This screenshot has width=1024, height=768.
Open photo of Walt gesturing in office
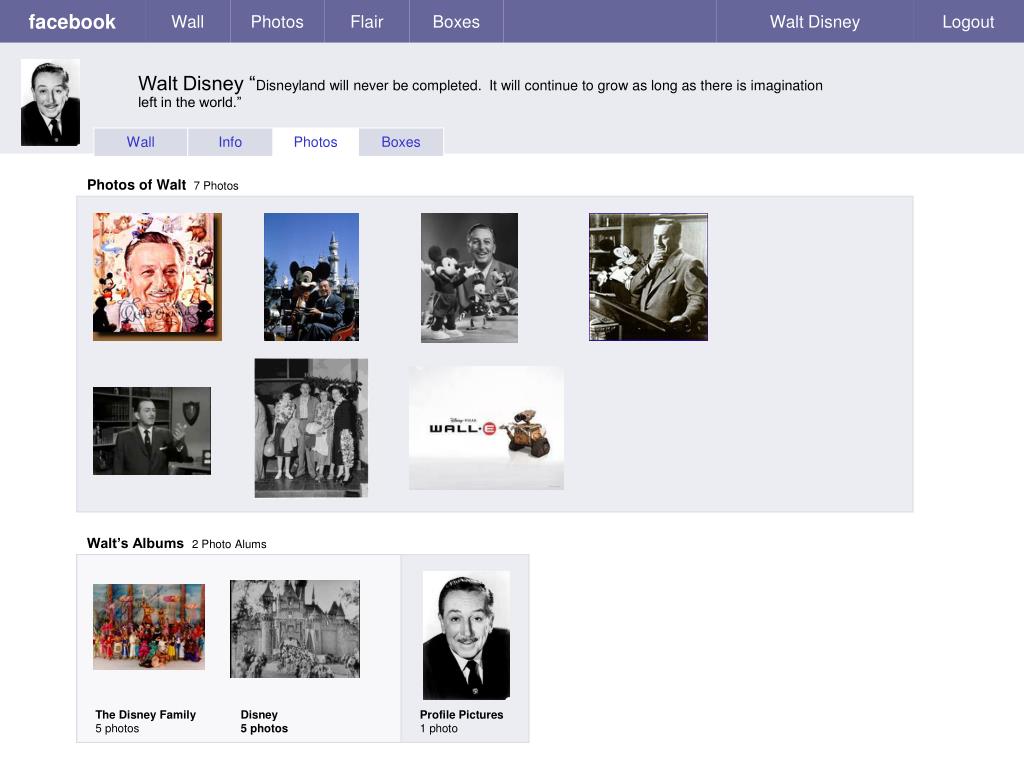pos(152,431)
